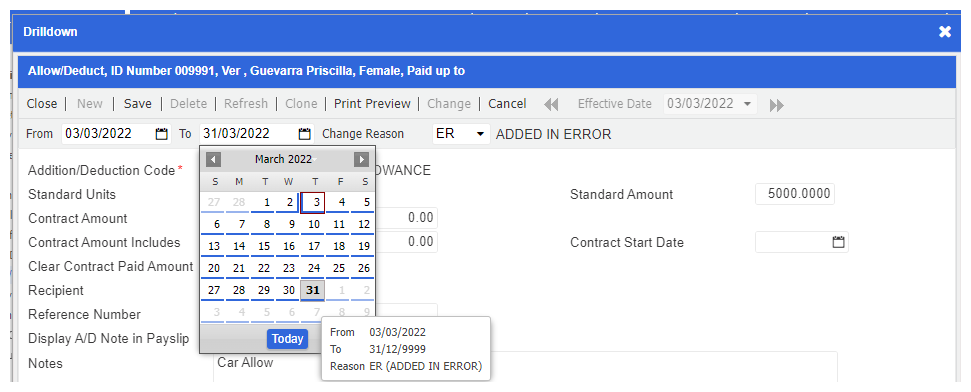The width and height of the screenshot is (971, 392).
Task: Click the Standard Amount field
Action: (x=795, y=194)
